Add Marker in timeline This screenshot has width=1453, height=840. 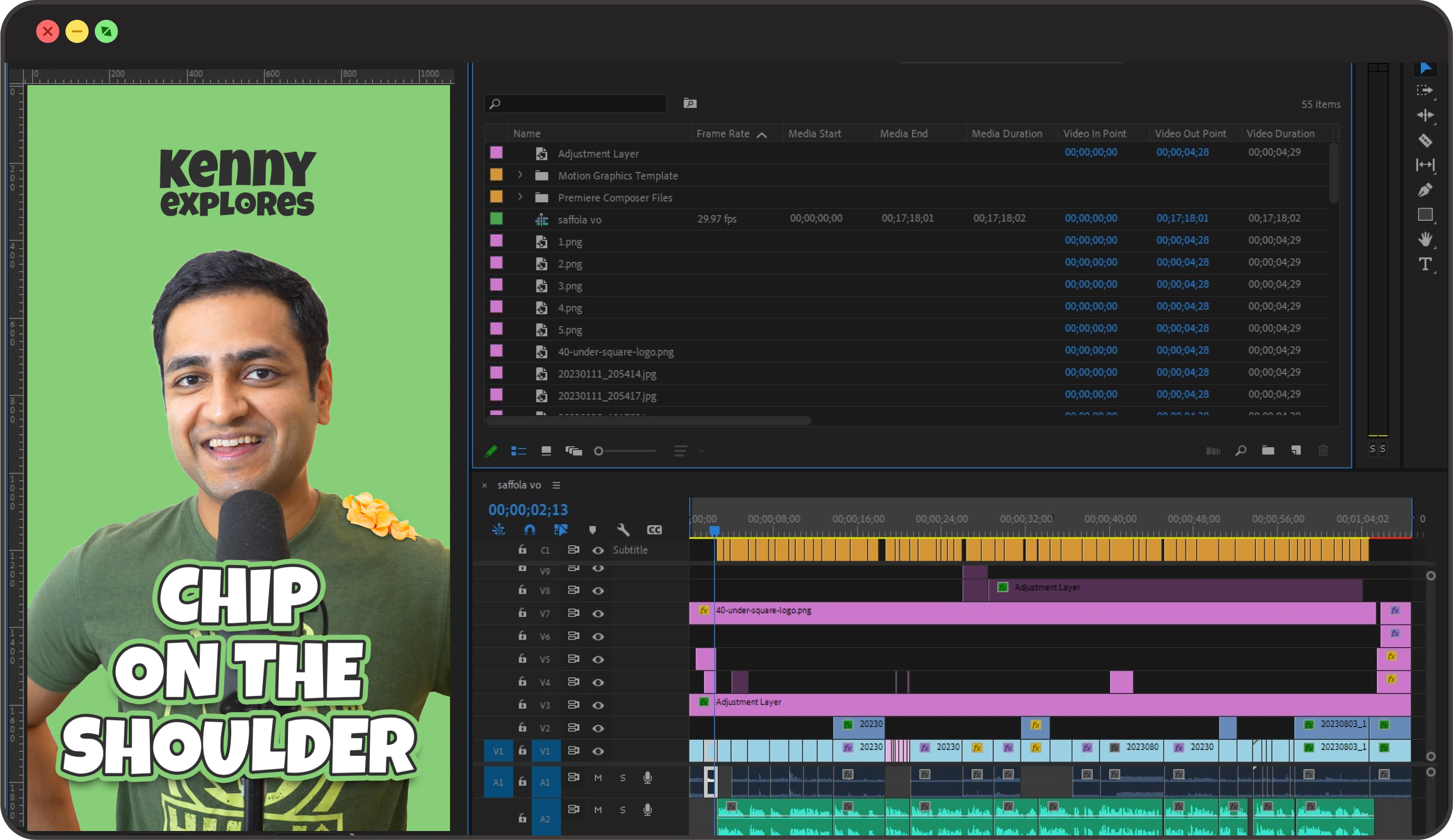coord(592,530)
